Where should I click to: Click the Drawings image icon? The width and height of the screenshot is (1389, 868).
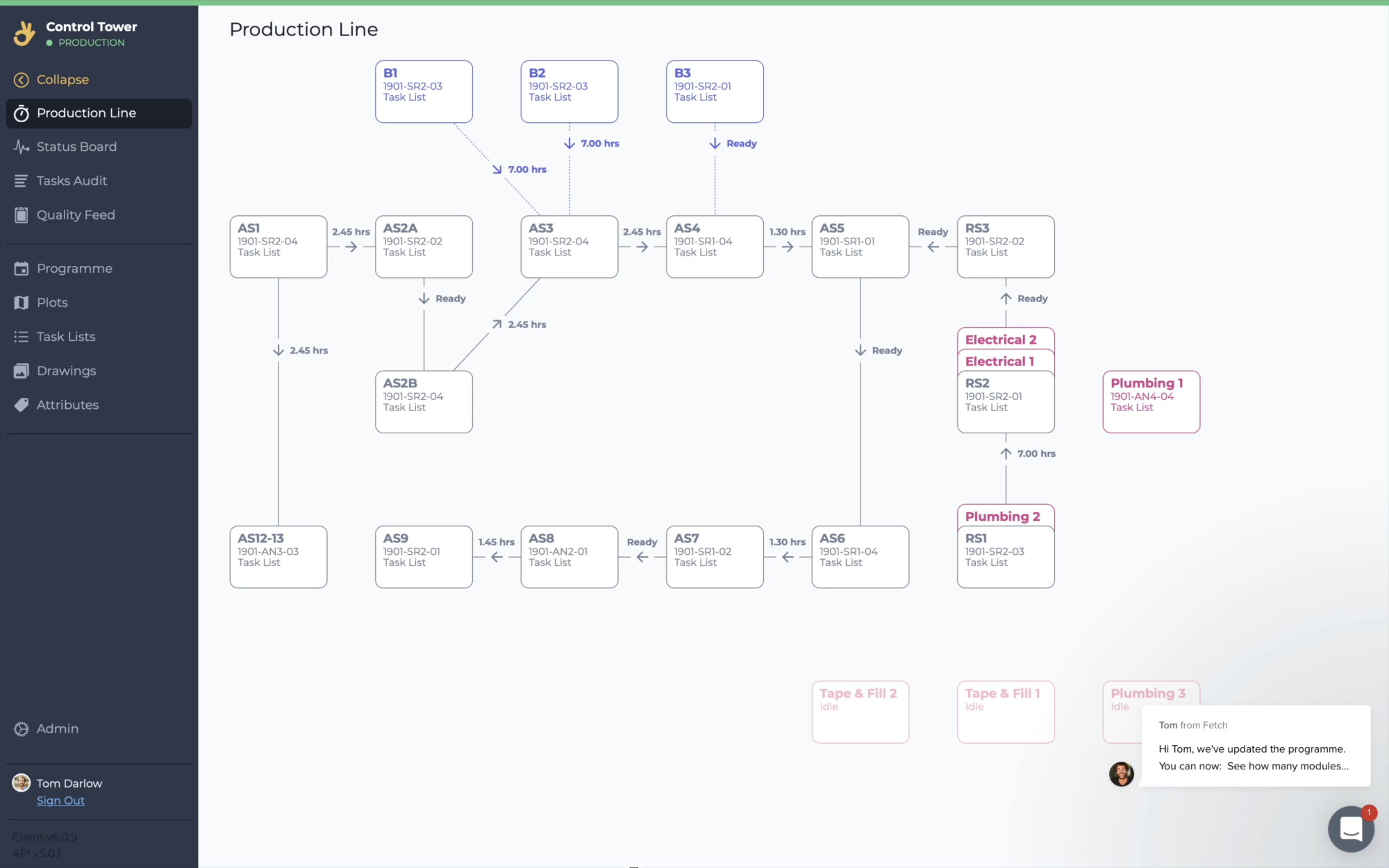point(22,371)
